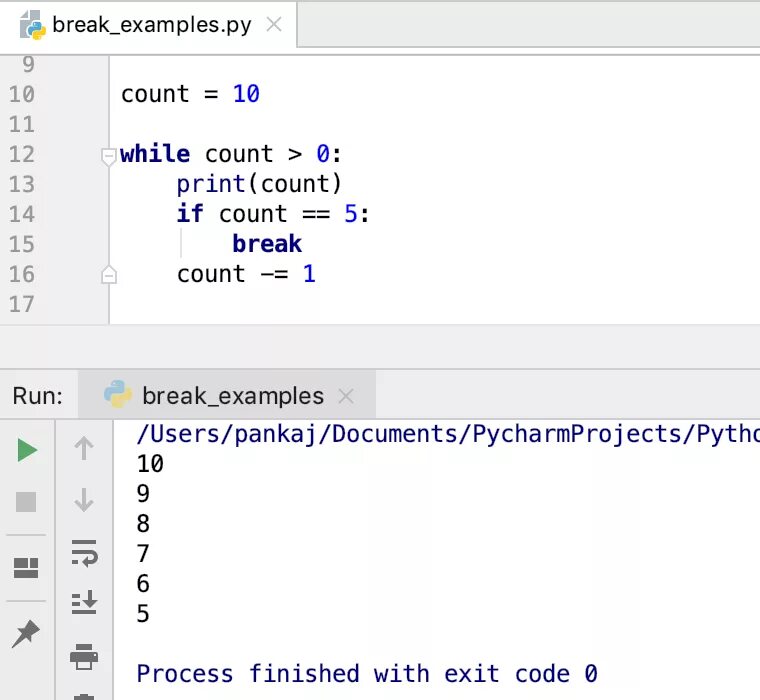Place cursor on 'count = 10' line
760x700 pixels.
click(190, 94)
